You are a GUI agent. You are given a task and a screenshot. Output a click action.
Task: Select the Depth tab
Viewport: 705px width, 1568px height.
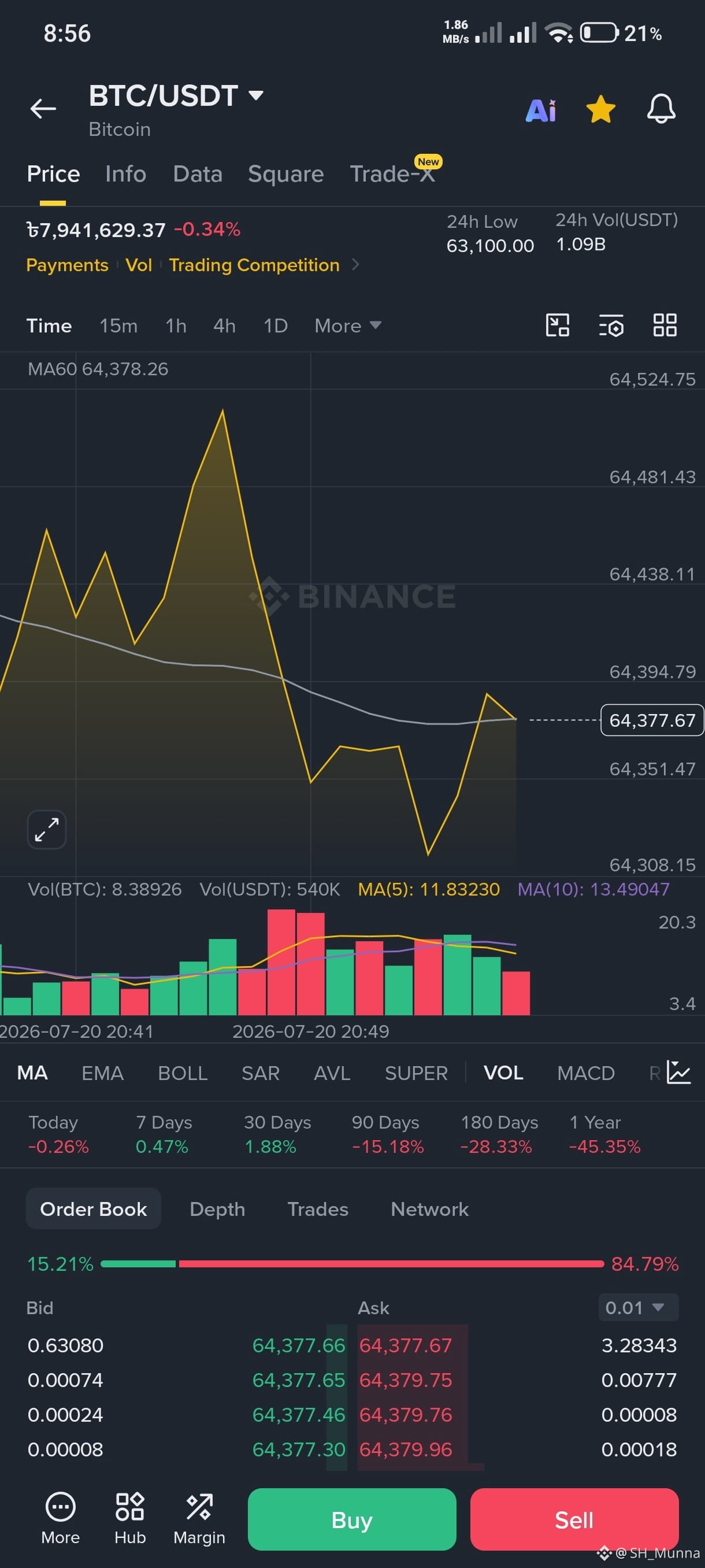click(217, 1209)
